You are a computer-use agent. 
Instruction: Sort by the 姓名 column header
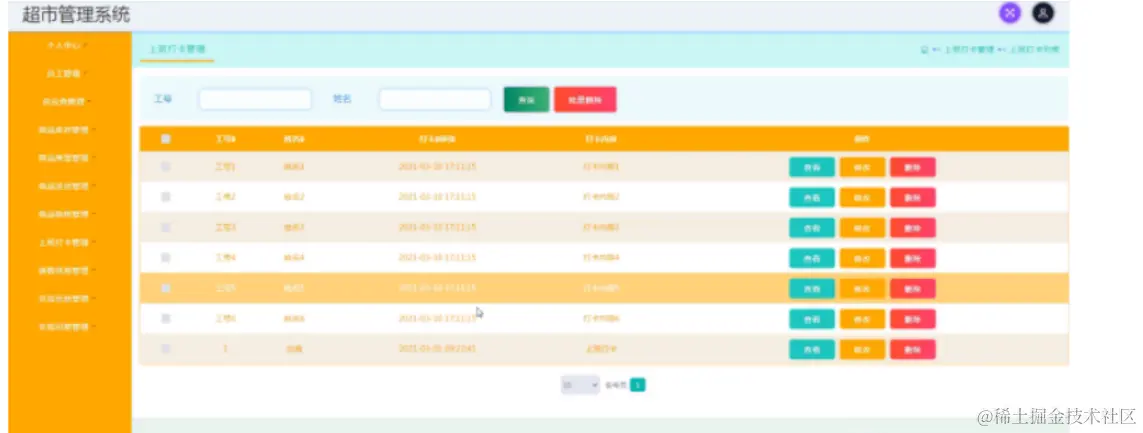tap(294, 139)
